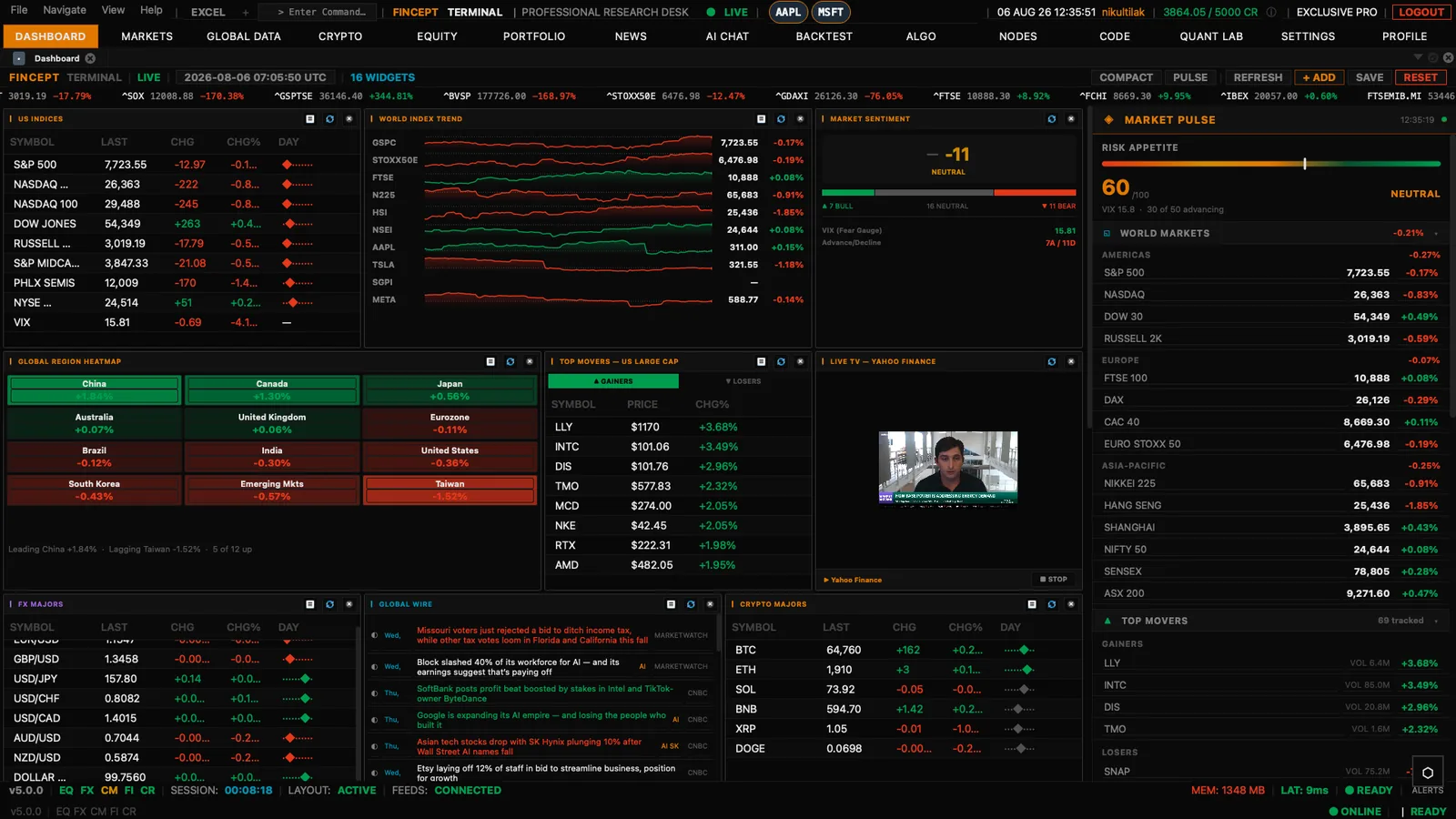Remove the Global Wire widget
This screenshot has width=1456, height=819.
click(x=711, y=604)
